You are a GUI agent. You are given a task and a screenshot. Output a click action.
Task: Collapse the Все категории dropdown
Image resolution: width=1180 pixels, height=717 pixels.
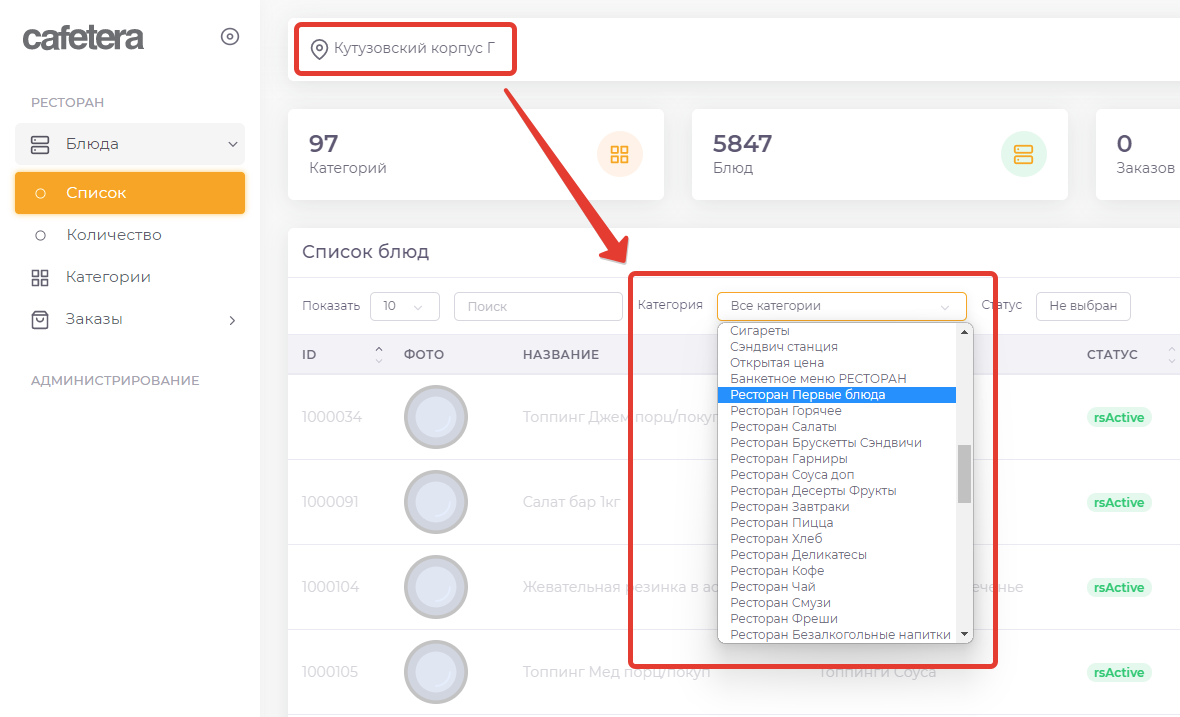(x=841, y=306)
